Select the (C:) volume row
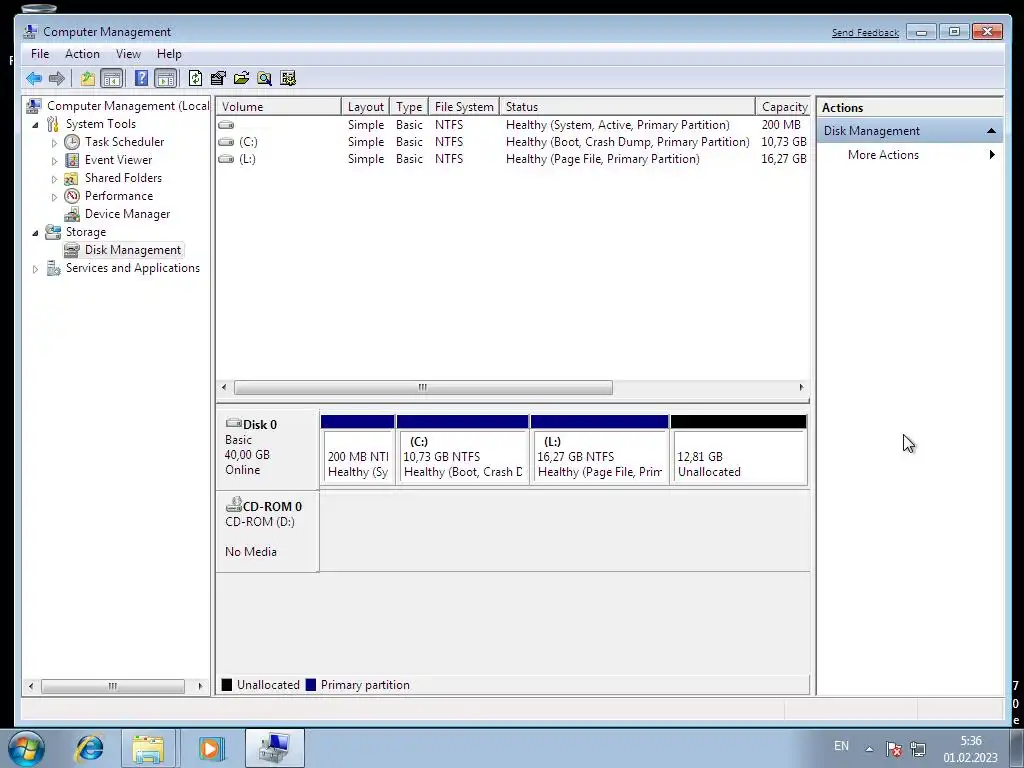This screenshot has height=768, width=1024. coord(513,142)
